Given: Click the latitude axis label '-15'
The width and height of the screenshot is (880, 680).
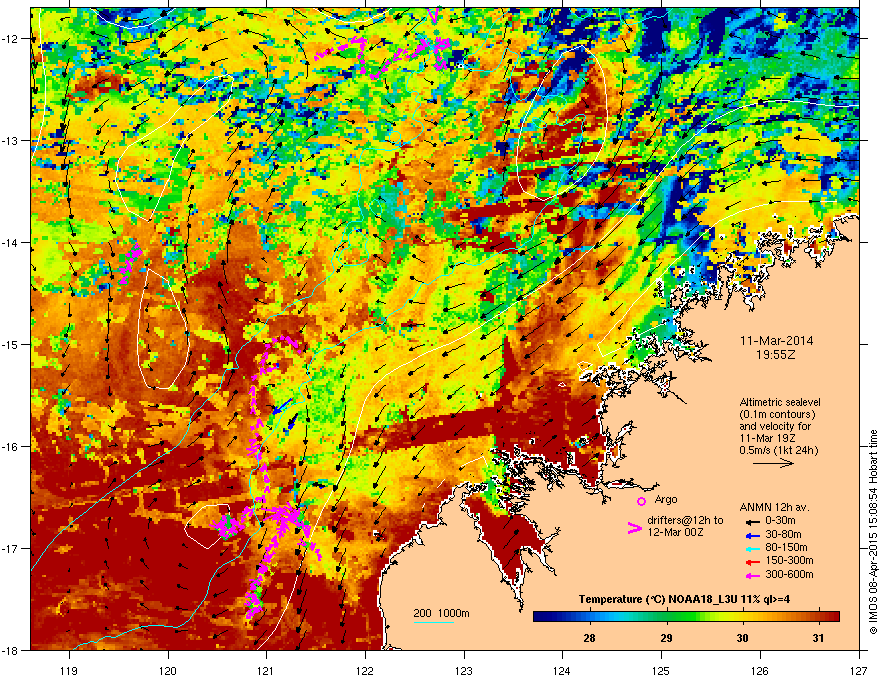Looking at the screenshot, I should click(11, 344).
